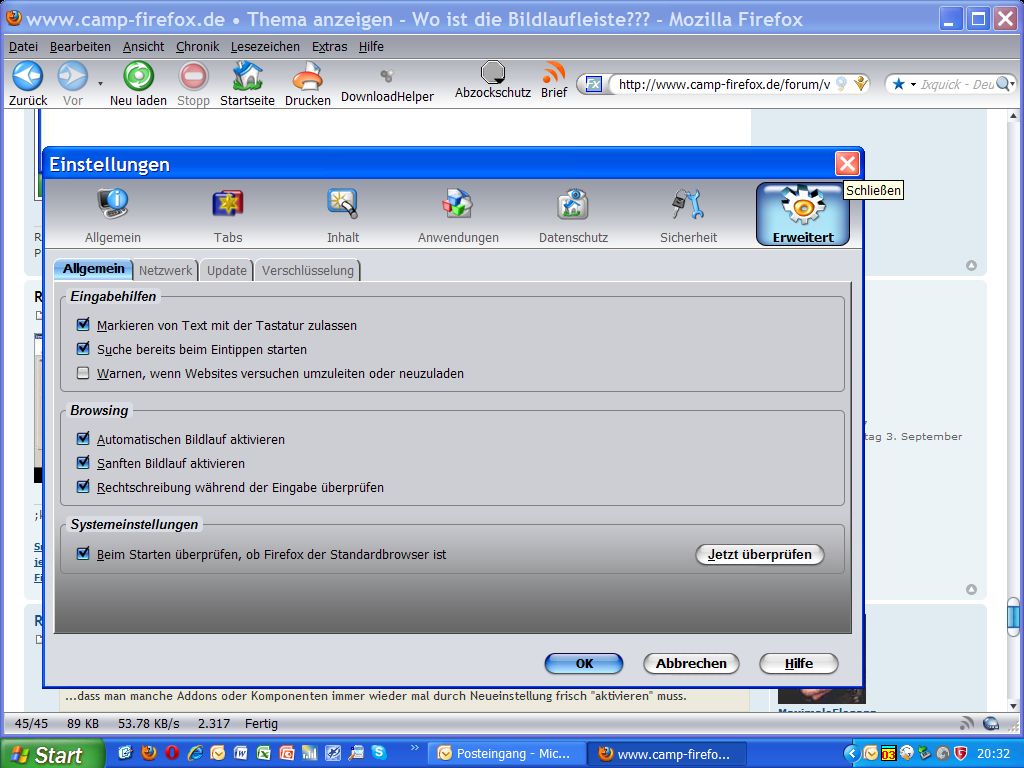Image resolution: width=1024 pixels, height=768 pixels.
Task: Click the feed icon in status bar
Action: [967, 723]
